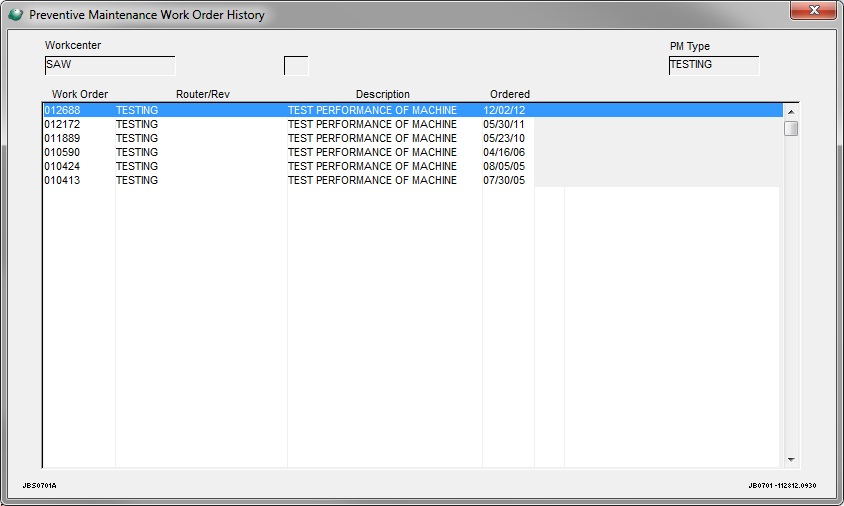The image size is (844, 506).
Task: Click the PM Type field showing TESTING
Action: pyautogui.click(x=714, y=65)
